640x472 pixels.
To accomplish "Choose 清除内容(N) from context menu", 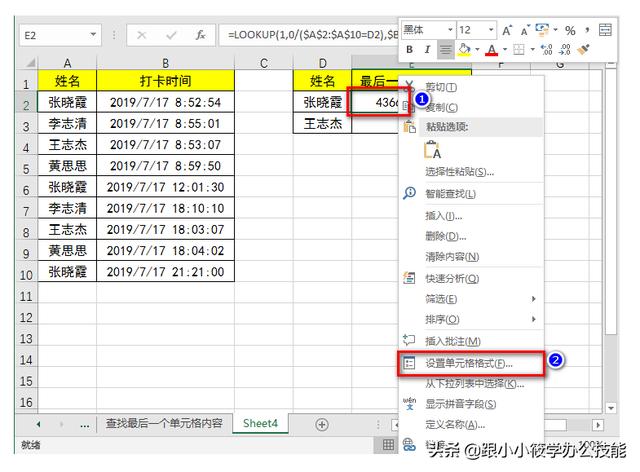I will point(471,257).
